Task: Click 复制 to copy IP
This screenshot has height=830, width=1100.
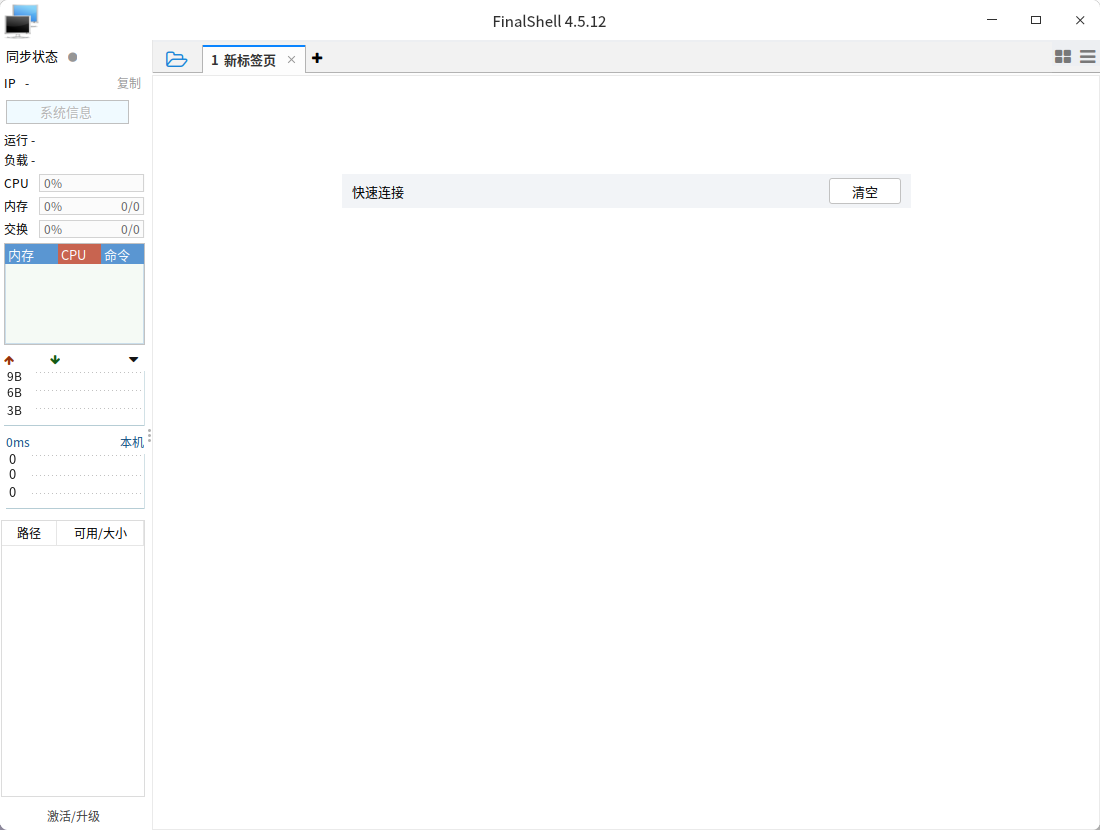Action: pos(128,83)
